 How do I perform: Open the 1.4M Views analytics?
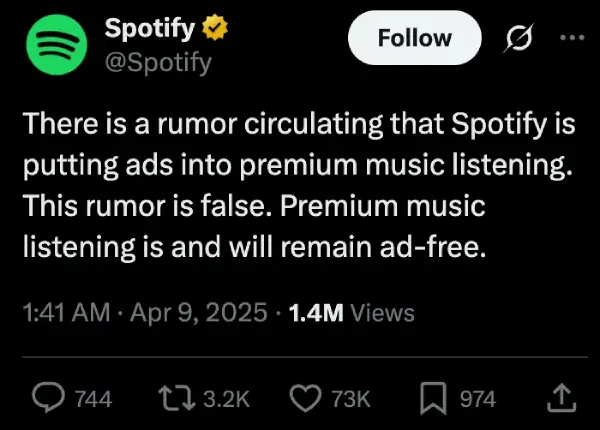pyautogui.click(x=350, y=313)
